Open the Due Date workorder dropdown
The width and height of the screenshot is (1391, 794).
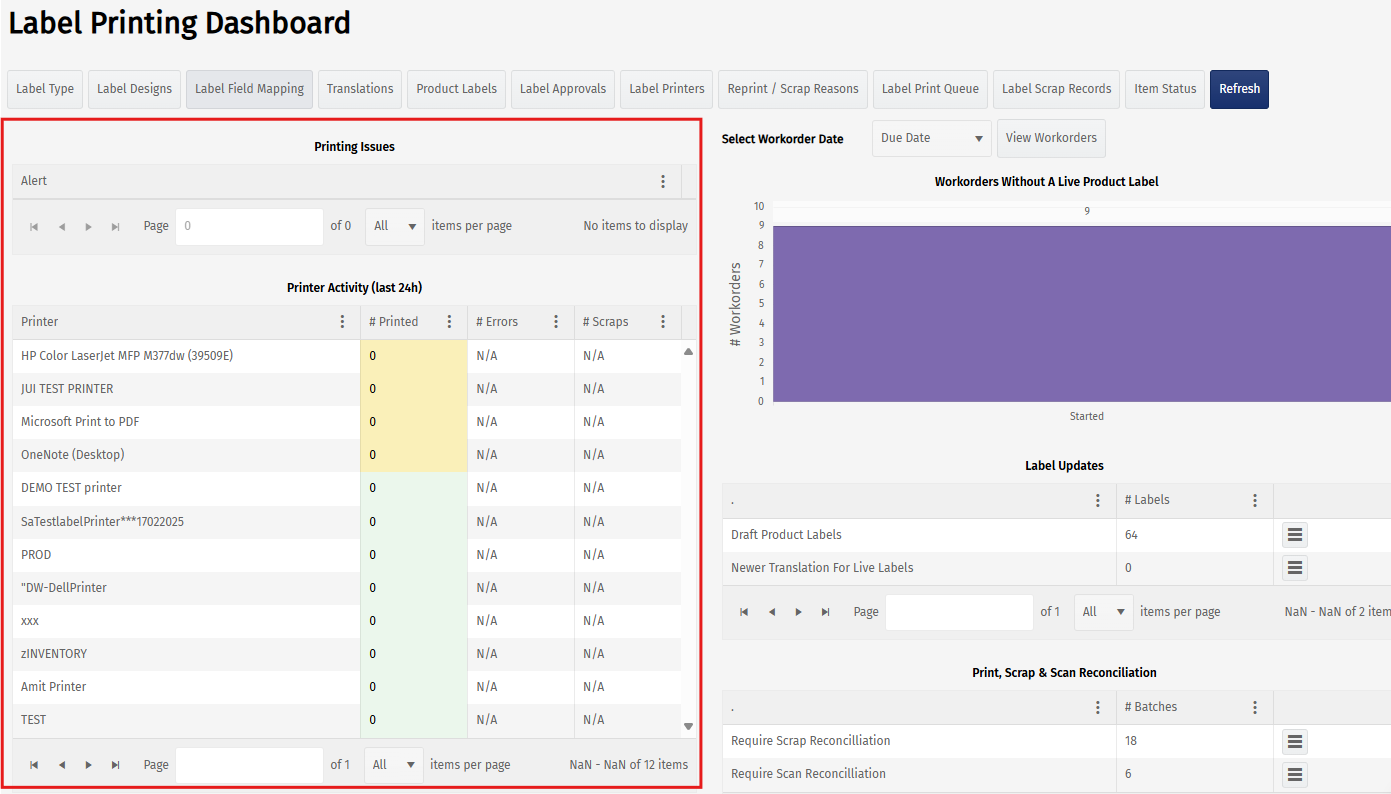click(x=932, y=139)
